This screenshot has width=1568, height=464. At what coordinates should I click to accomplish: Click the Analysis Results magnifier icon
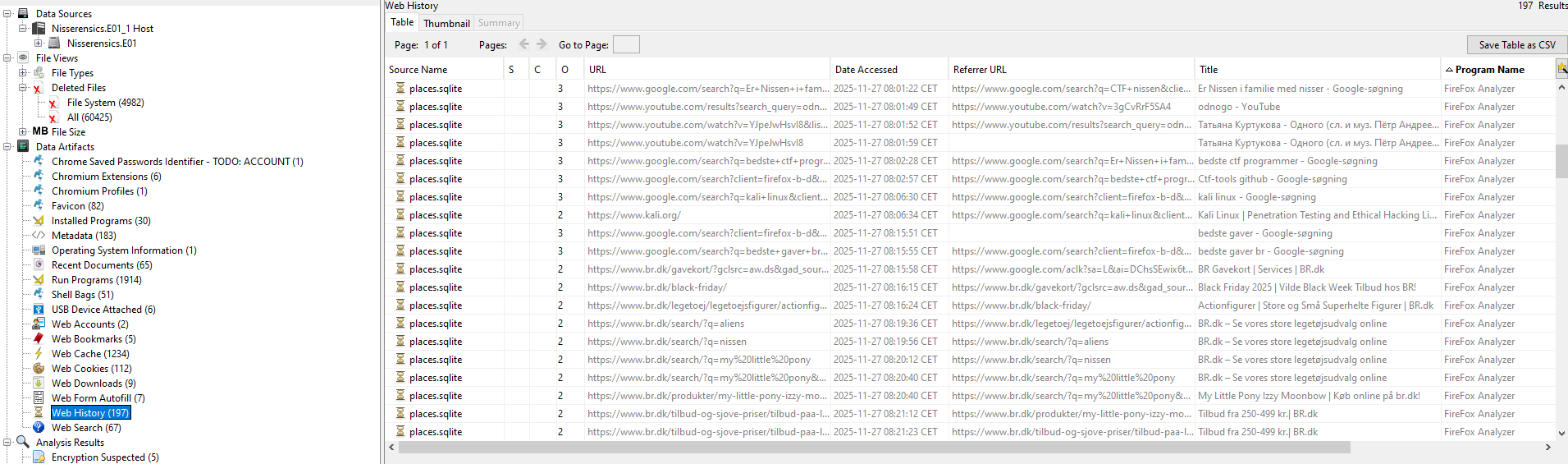(x=23, y=442)
